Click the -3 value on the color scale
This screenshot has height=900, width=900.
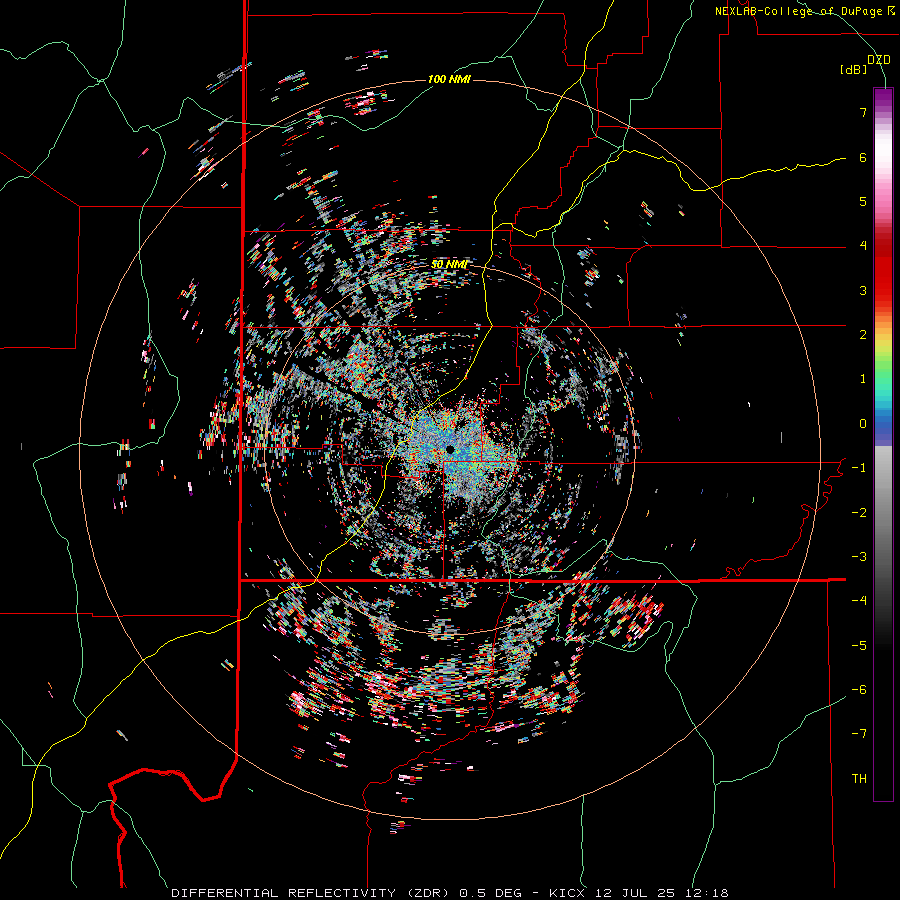tap(859, 557)
